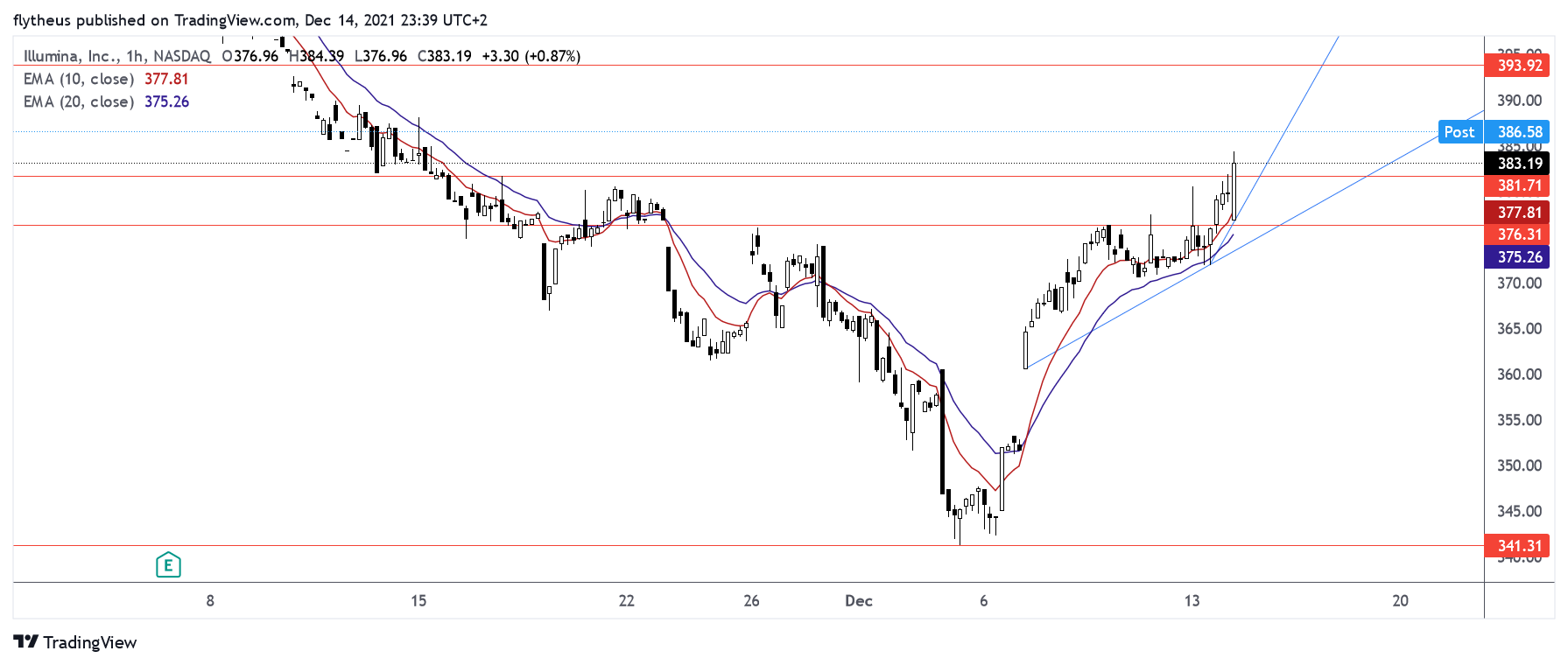Image resolution: width=1568 pixels, height=665 pixels.
Task: Click the 370.00 price axis label
Action: coord(1520,283)
